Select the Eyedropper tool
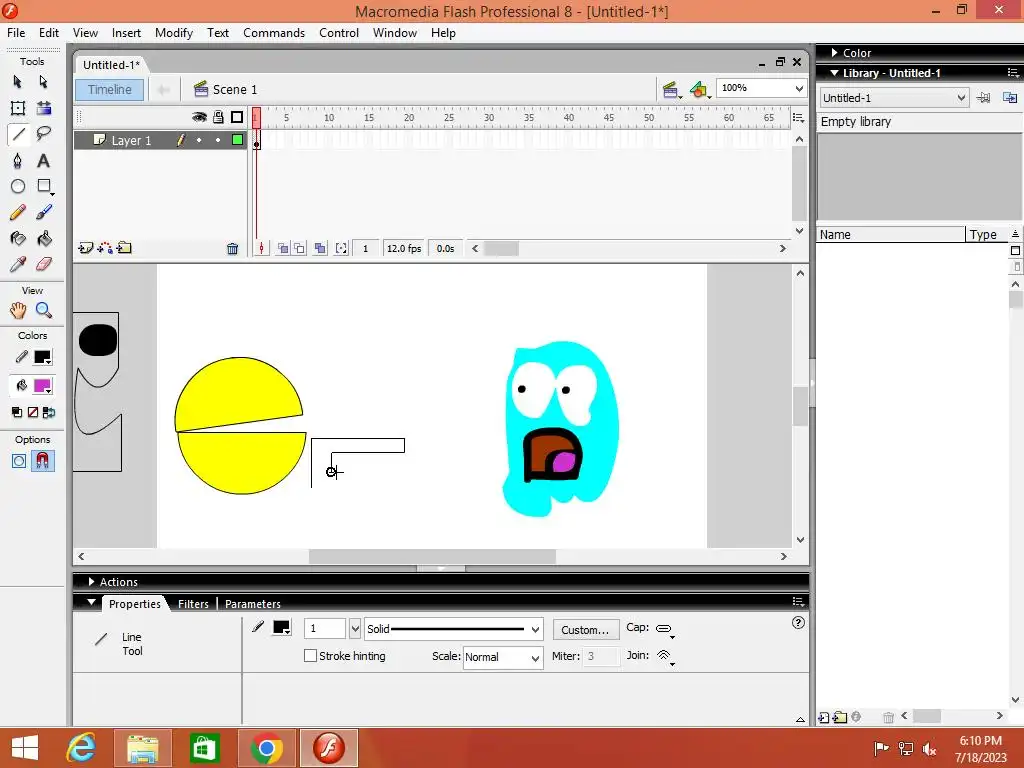 coord(18,264)
